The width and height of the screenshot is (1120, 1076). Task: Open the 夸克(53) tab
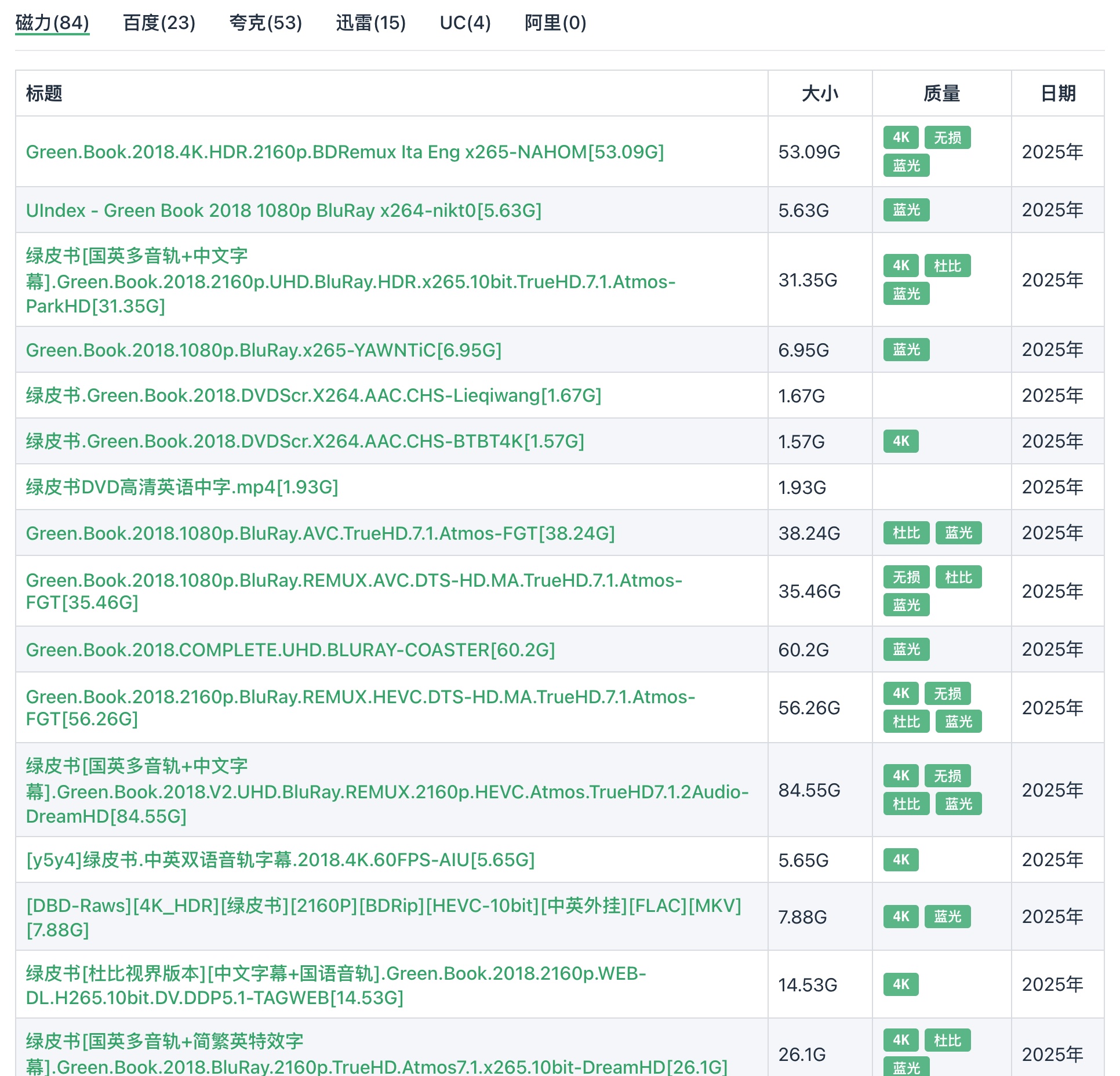[266, 23]
